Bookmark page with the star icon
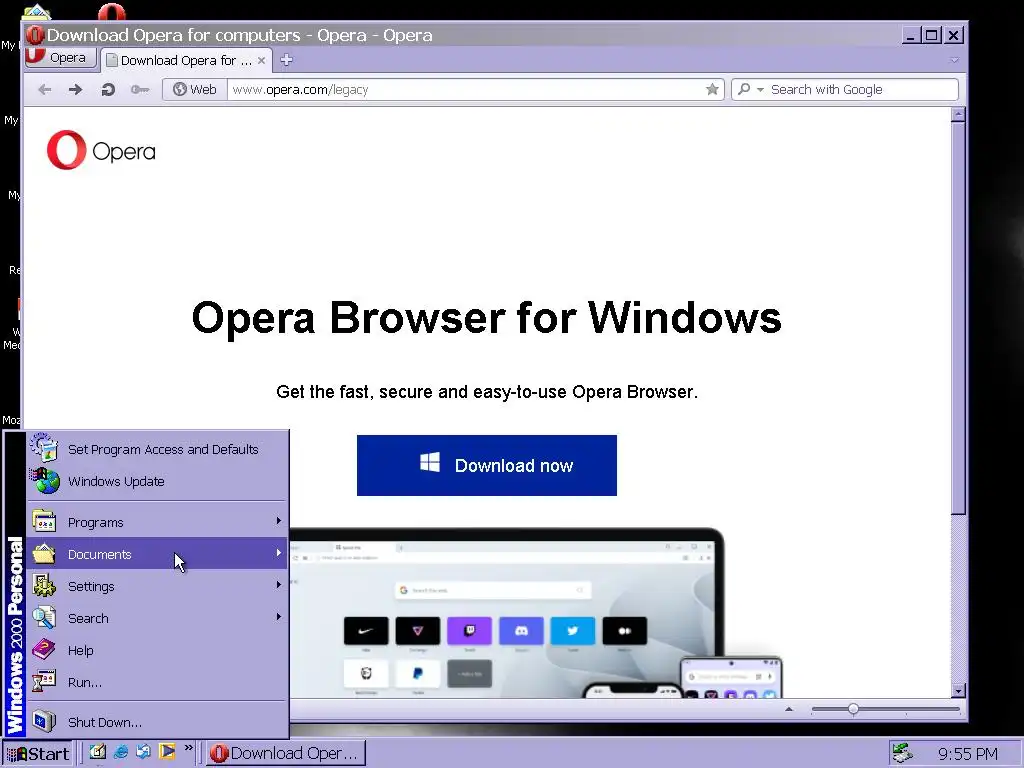1024x768 pixels. 712,89
